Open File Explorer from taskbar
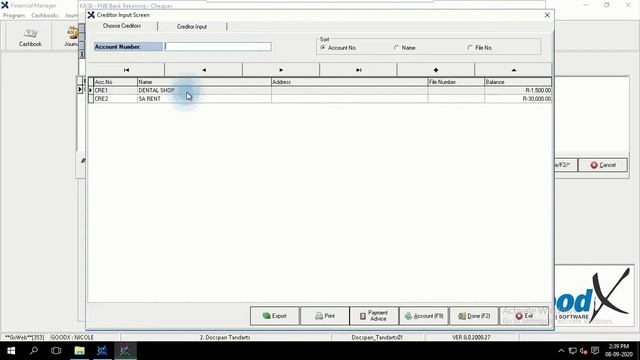The image size is (640, 360). click(79, 351)
